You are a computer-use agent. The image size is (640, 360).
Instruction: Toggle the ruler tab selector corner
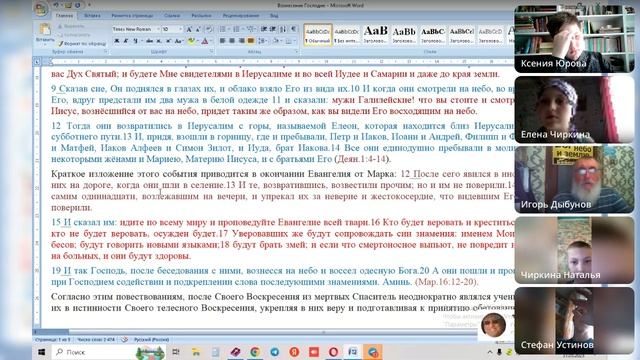[37, 62]
